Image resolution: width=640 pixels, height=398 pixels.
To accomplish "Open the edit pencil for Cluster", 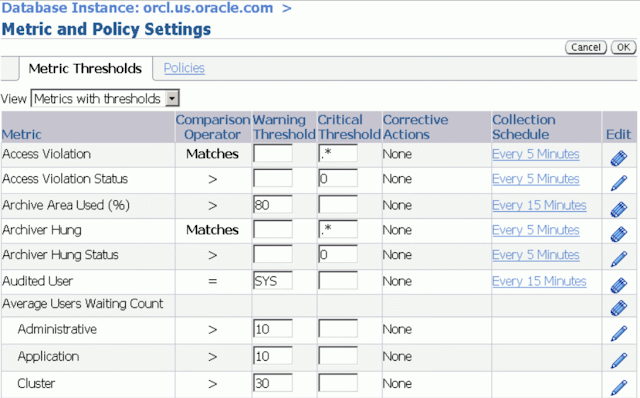I will [x=619, y=387].
